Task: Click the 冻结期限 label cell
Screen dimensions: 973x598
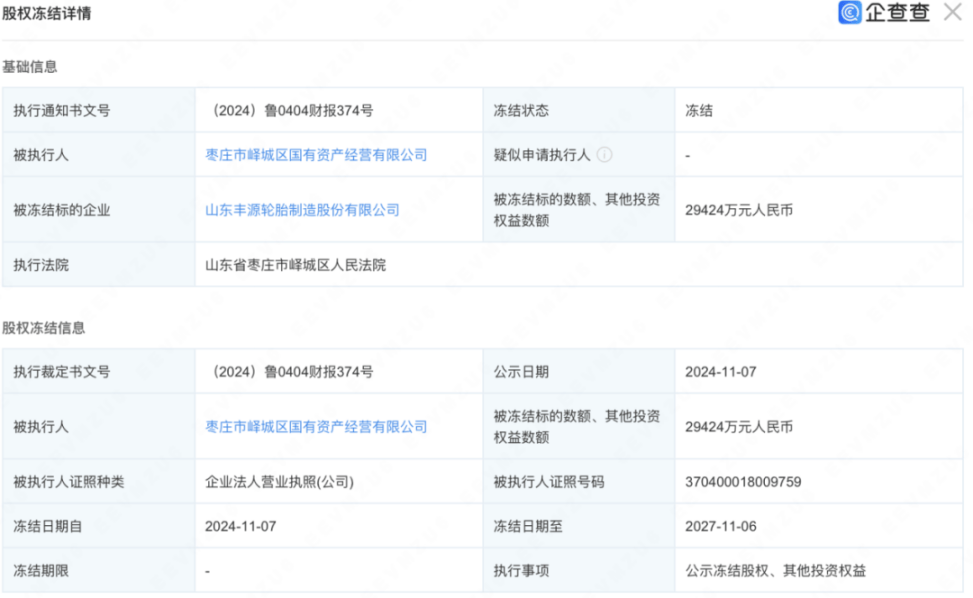Action: (x=99, y=570)
